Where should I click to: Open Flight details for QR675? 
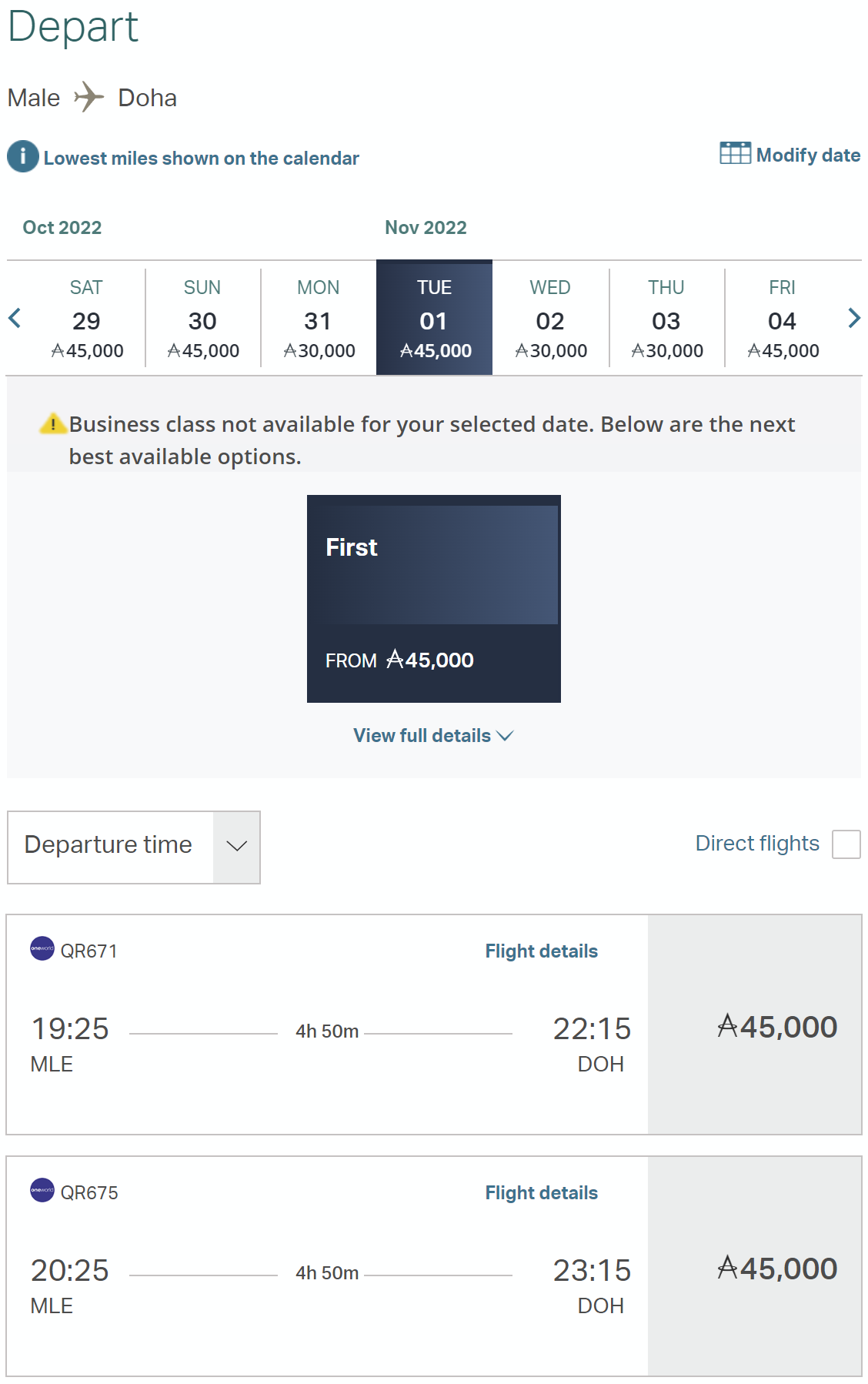pos(540,1192)
